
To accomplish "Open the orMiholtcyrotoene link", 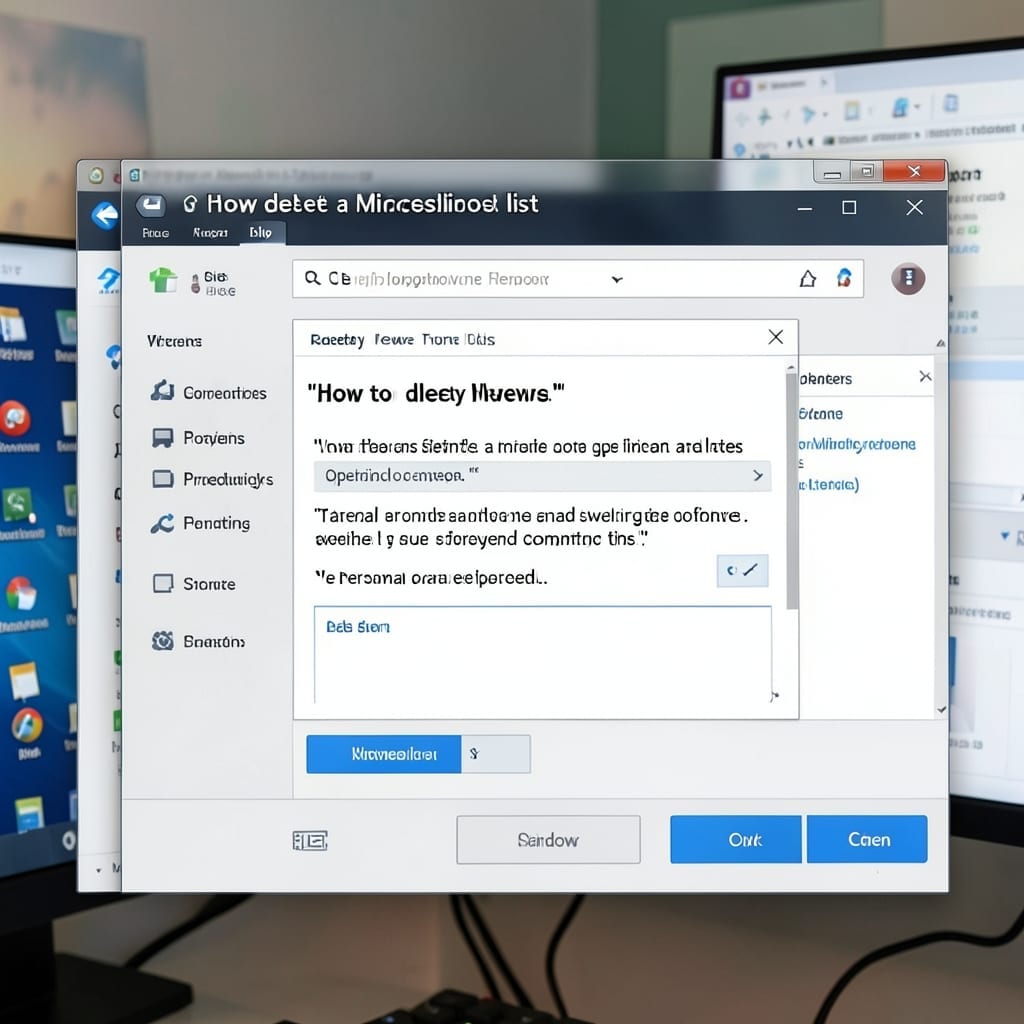I will (857, 445).
